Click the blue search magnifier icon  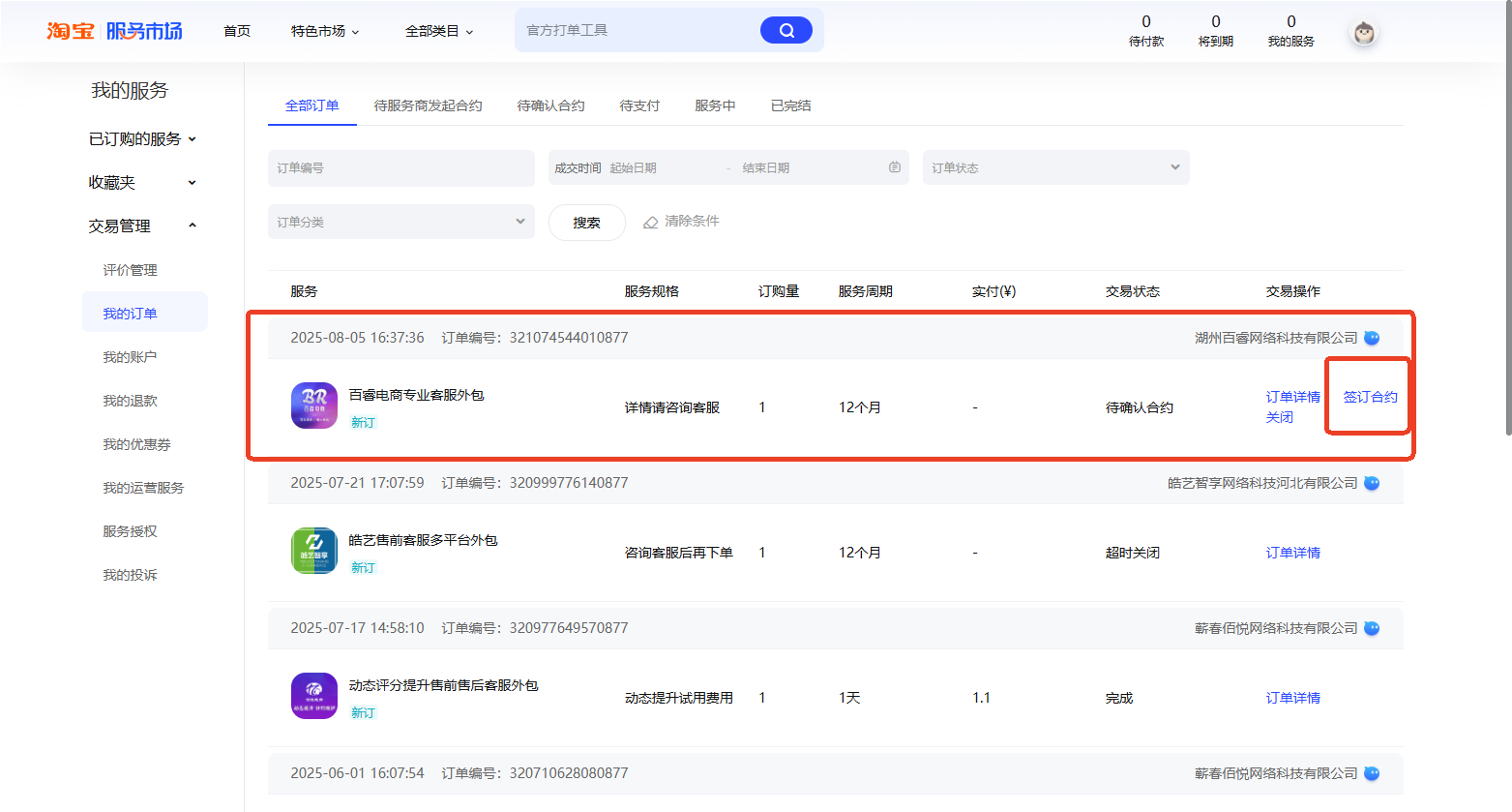coord(786,30)
